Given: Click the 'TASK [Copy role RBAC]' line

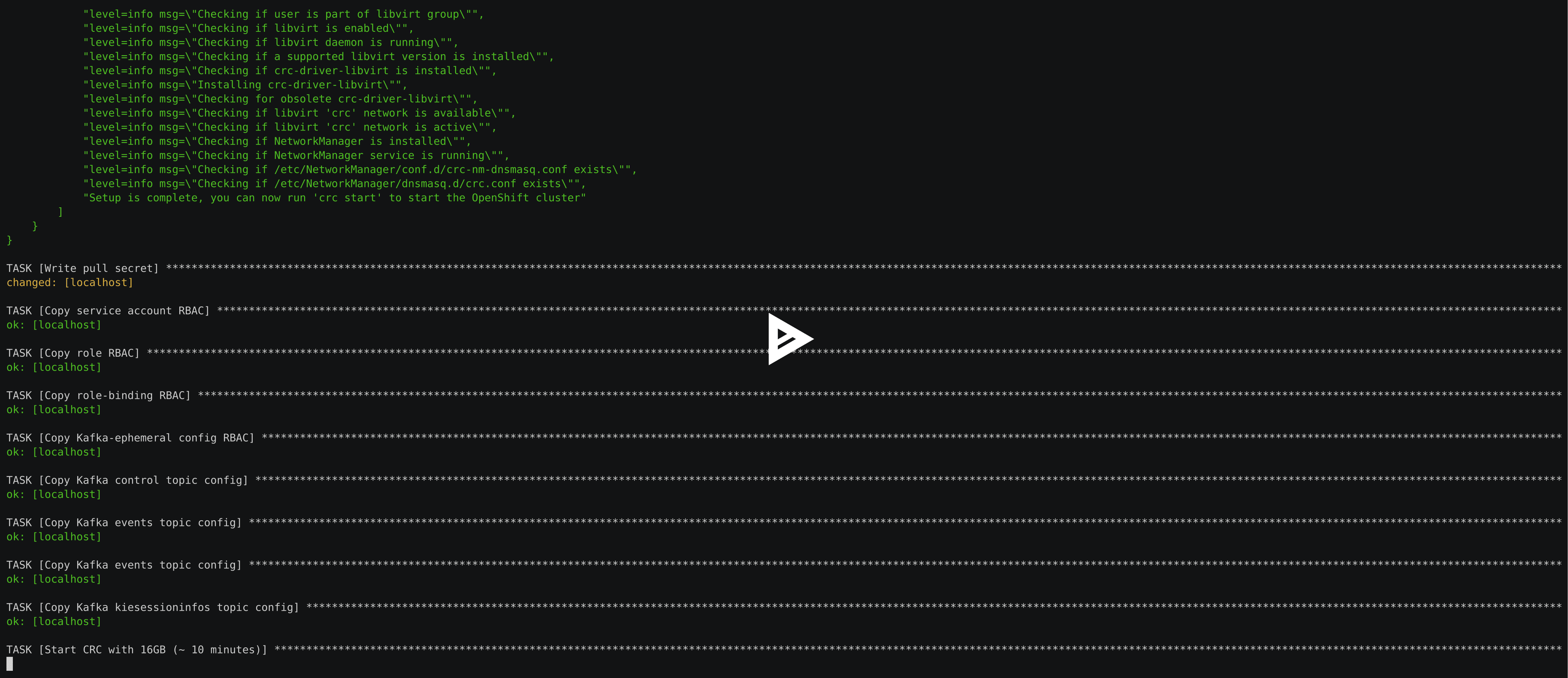Looking at the screenshot, I should coord(784,353).
